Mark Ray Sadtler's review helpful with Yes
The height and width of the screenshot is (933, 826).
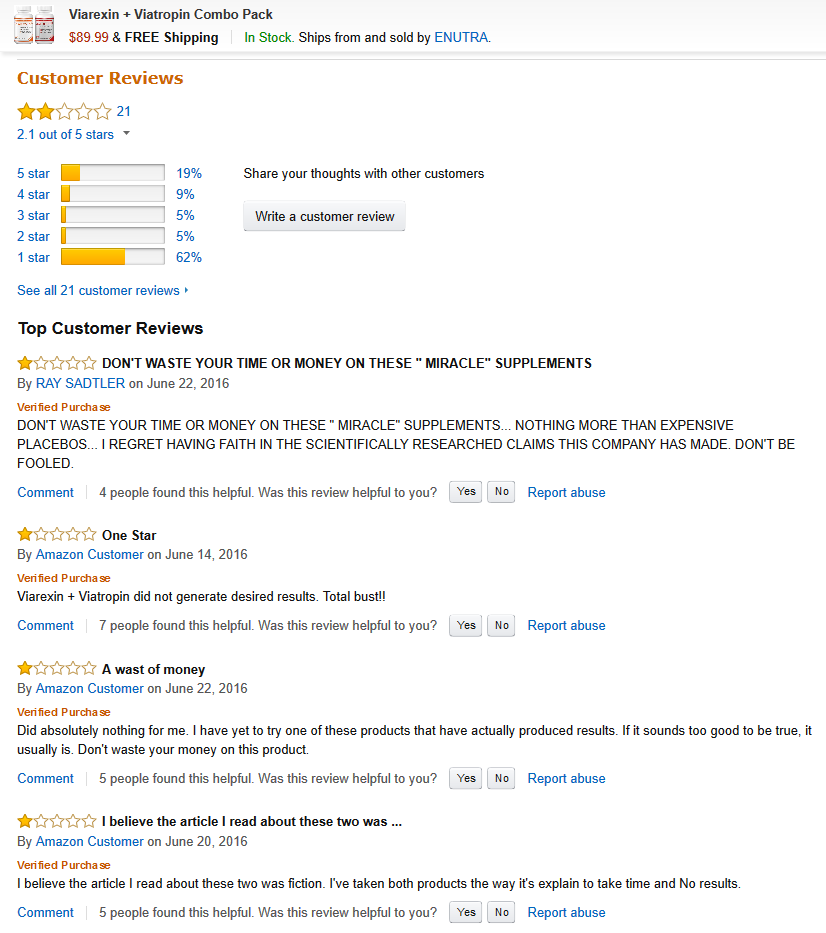(466, 492)
